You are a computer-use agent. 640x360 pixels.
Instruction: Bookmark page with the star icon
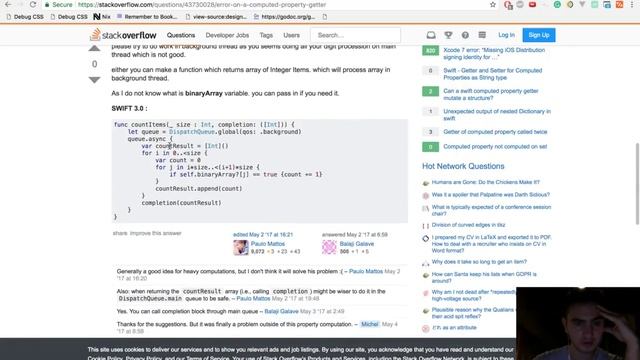point(493,5)
